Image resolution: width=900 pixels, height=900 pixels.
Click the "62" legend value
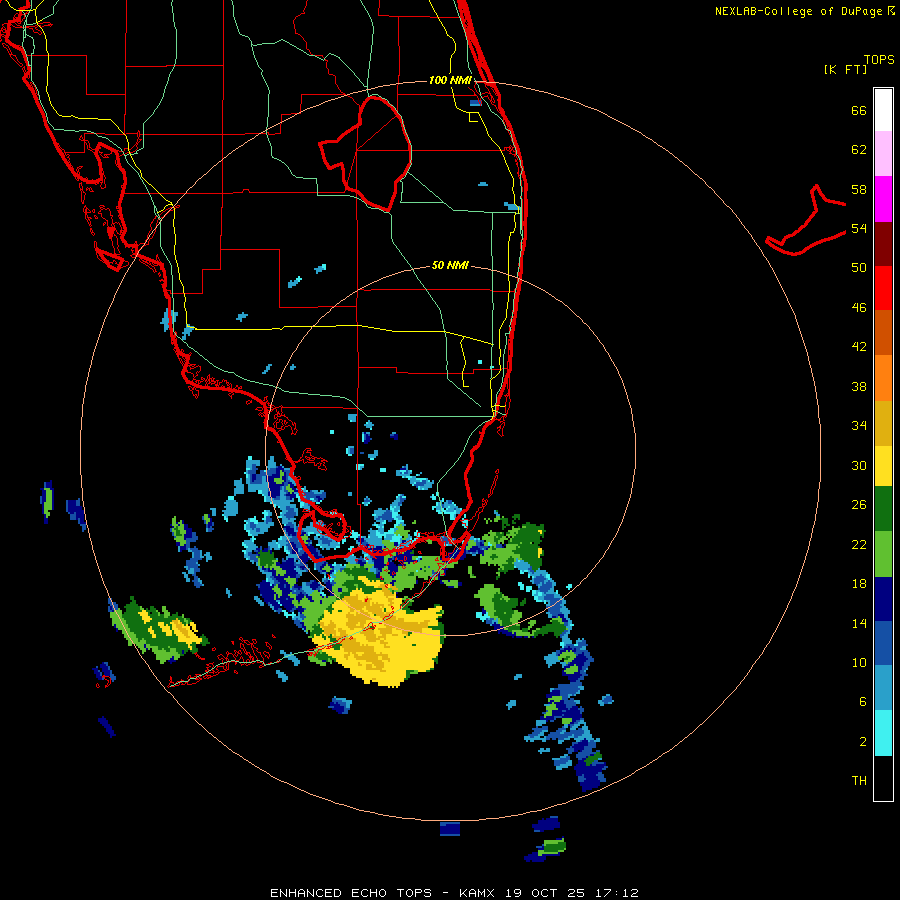pos(859,150)
